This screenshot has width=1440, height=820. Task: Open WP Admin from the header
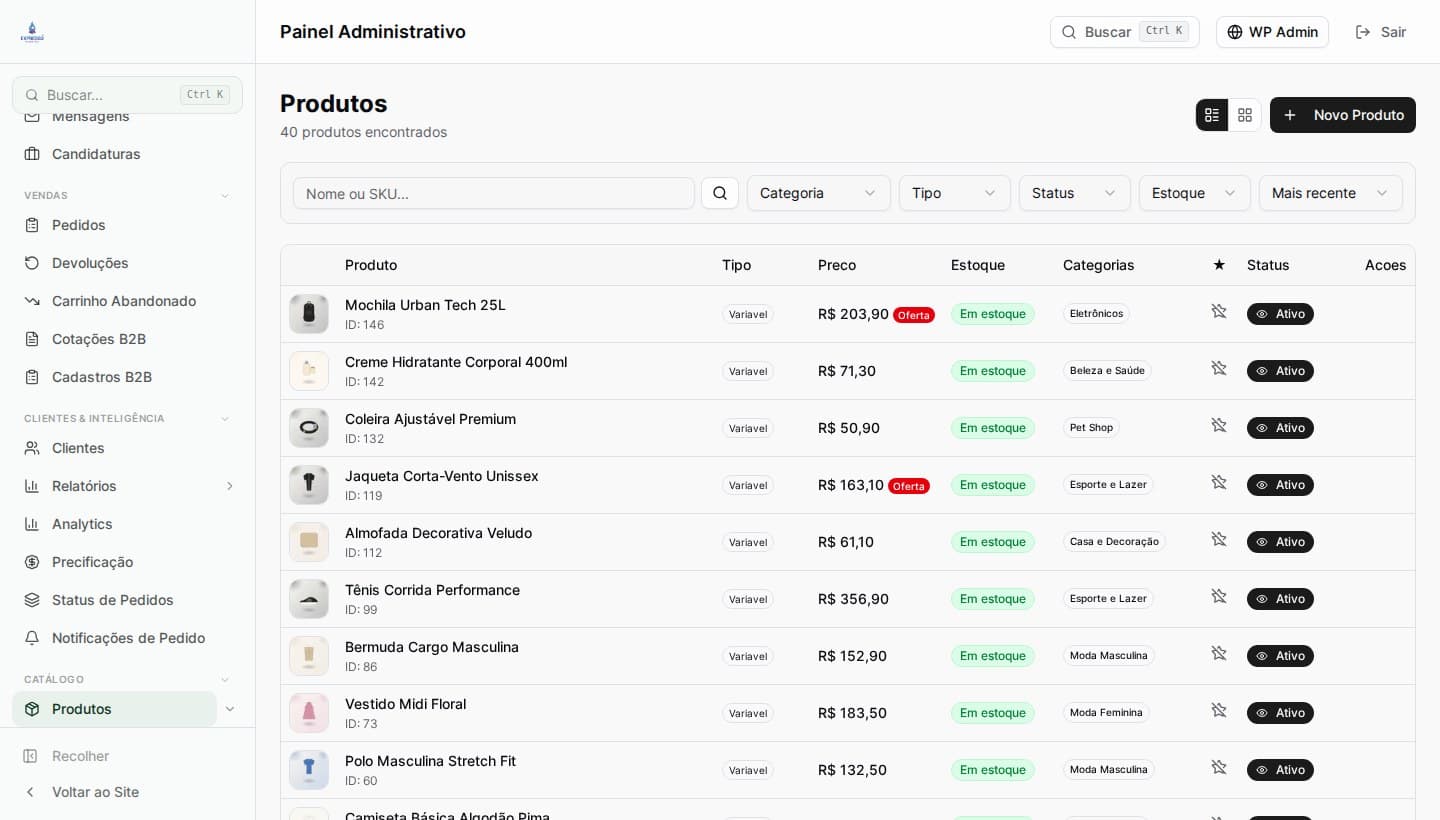(1272, 32)
